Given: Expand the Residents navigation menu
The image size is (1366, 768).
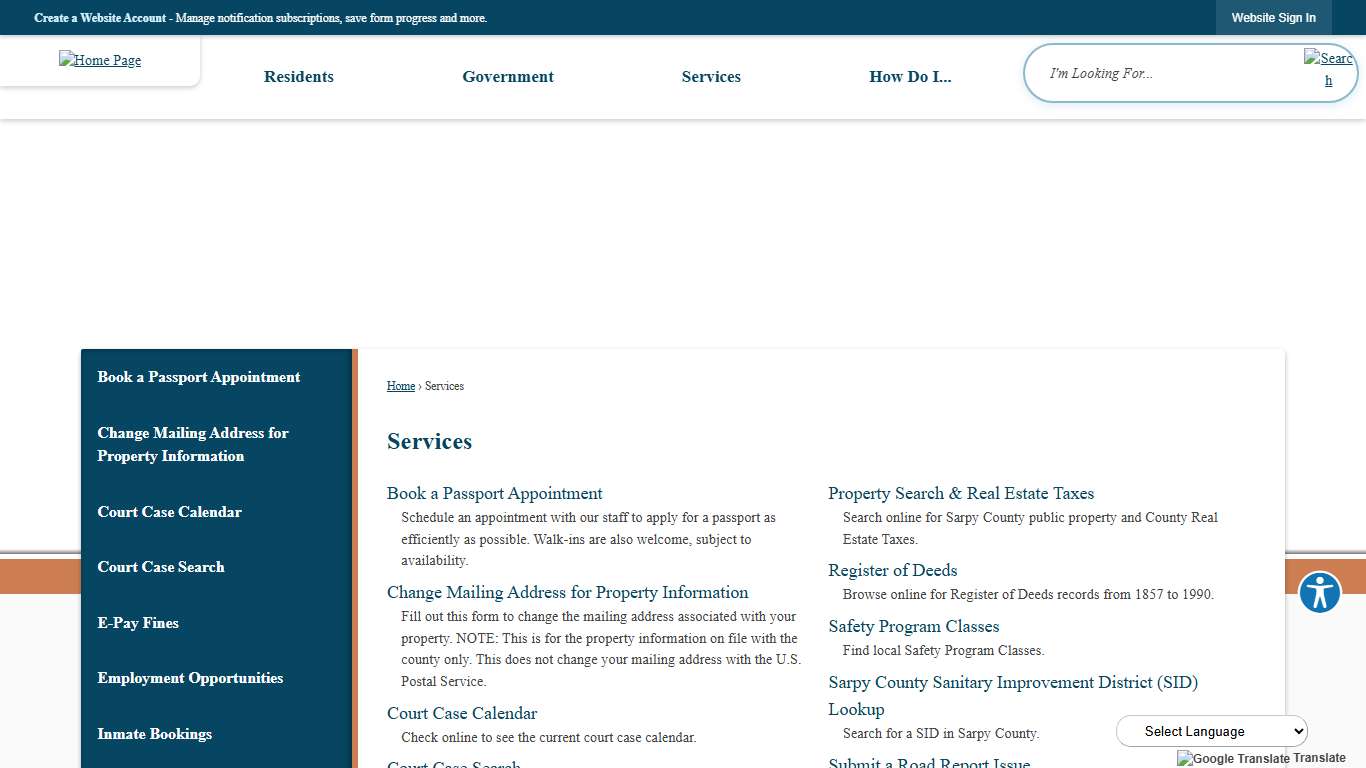Looking at the screenshot, I should 298,76.
